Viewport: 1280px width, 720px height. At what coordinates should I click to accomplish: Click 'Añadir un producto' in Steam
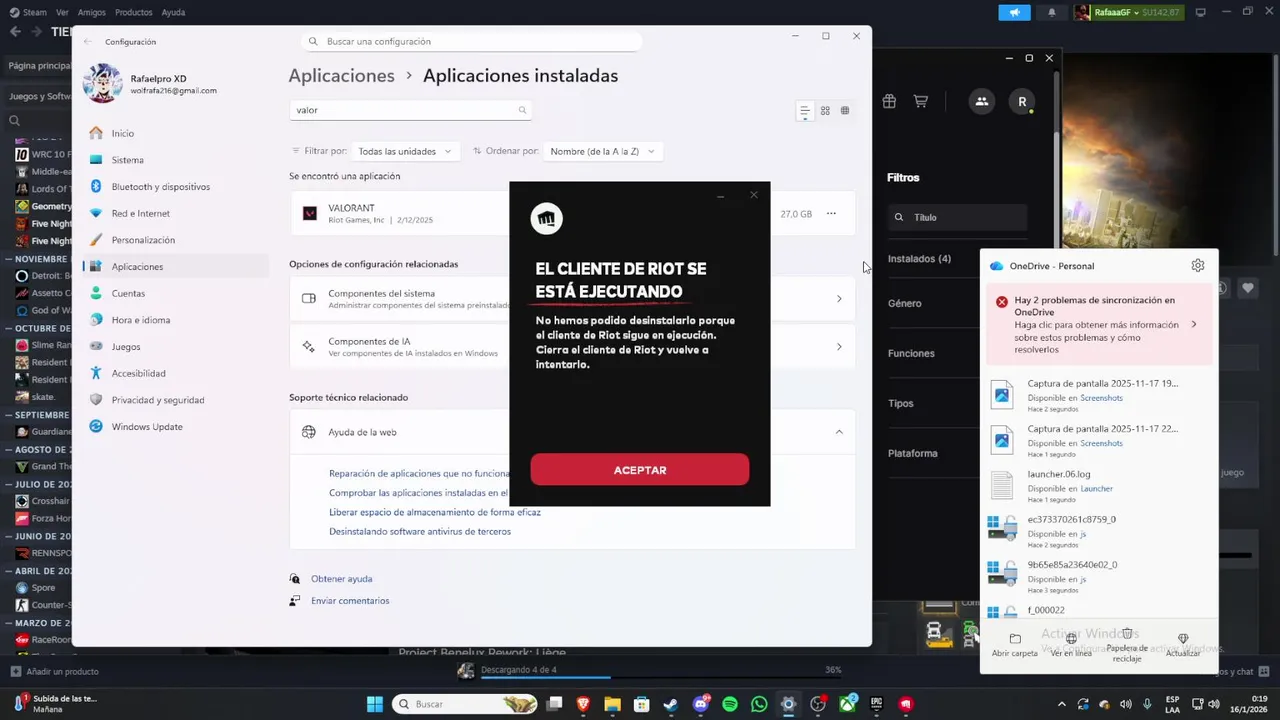point(55,671)
